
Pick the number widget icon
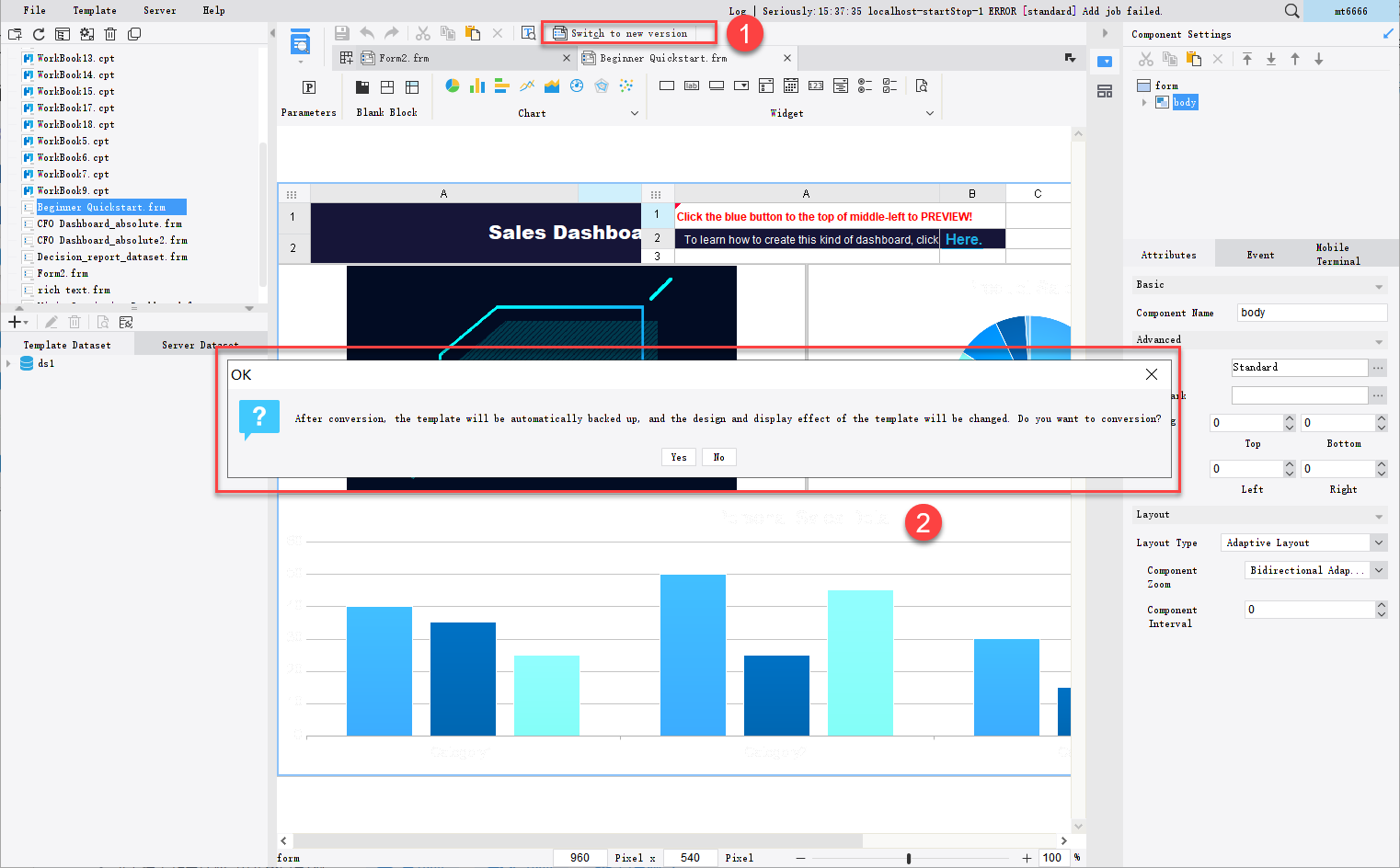pos(816,86)
